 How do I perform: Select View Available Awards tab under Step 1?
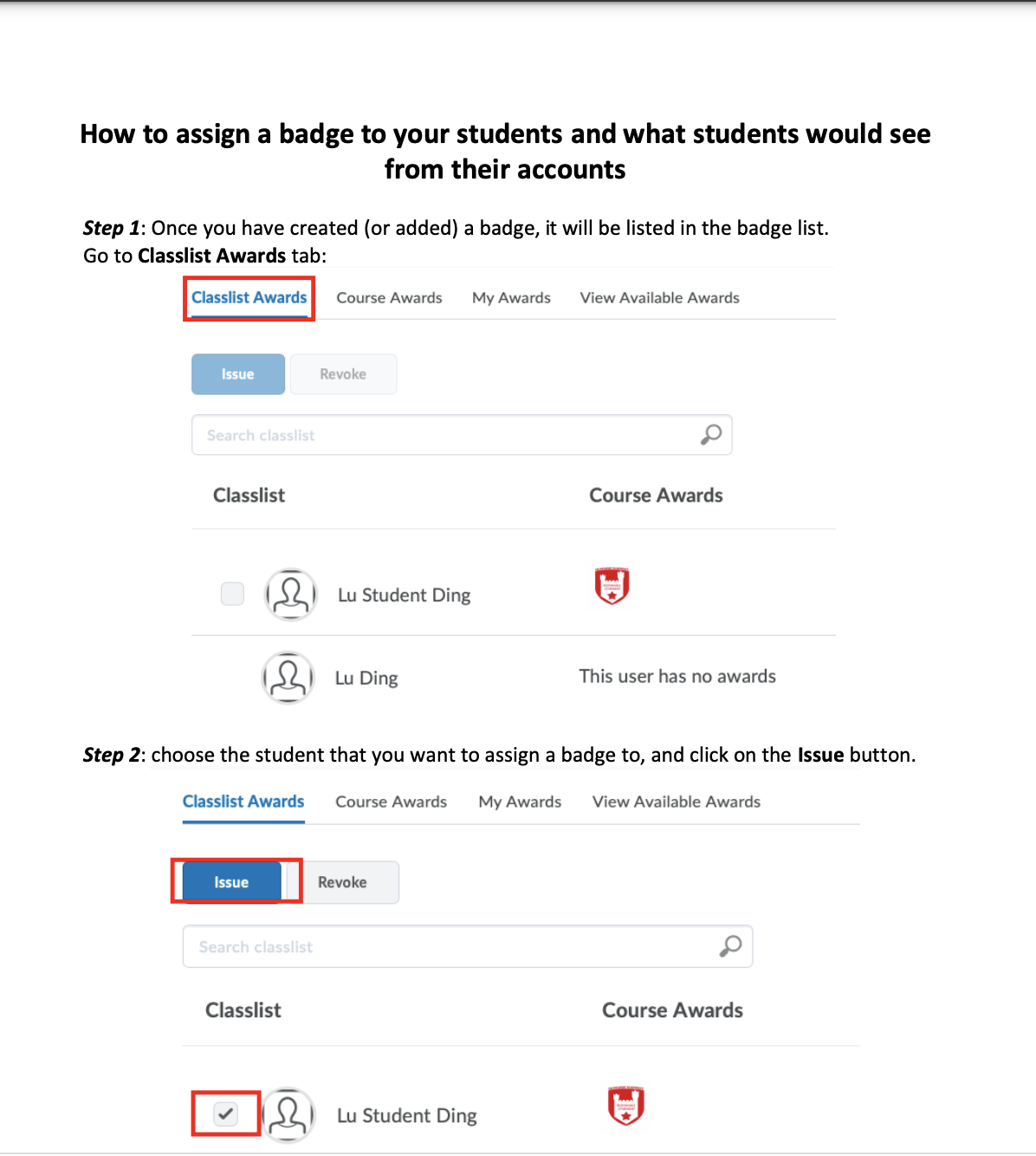(x=659, y=297)
